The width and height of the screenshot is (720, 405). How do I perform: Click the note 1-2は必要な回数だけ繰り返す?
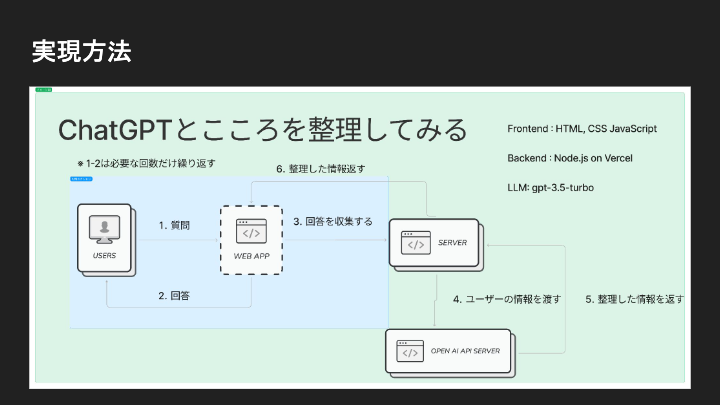pyautogui.click(x=146, y=163)
